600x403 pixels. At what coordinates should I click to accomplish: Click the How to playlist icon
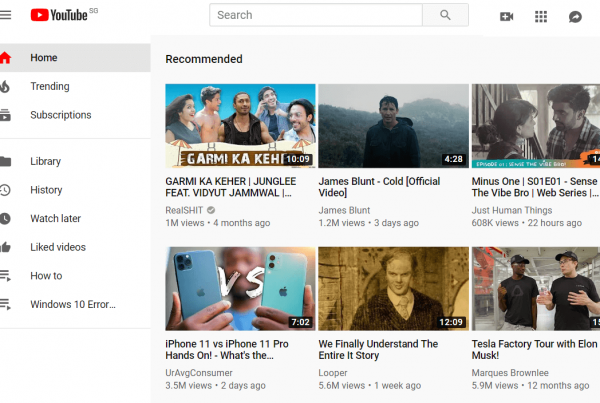pyautogui.click(x=5, y=276)
